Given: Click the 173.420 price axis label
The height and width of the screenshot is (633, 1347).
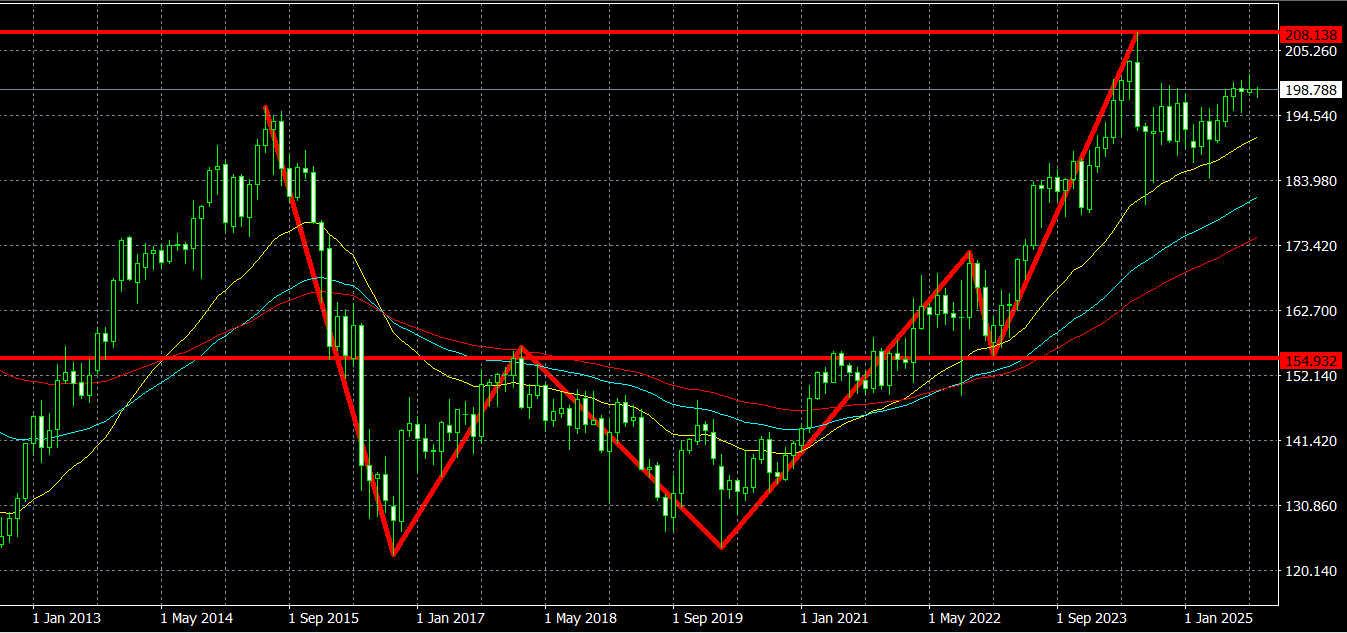Looking at the screenshot, I should point(1310,246).
